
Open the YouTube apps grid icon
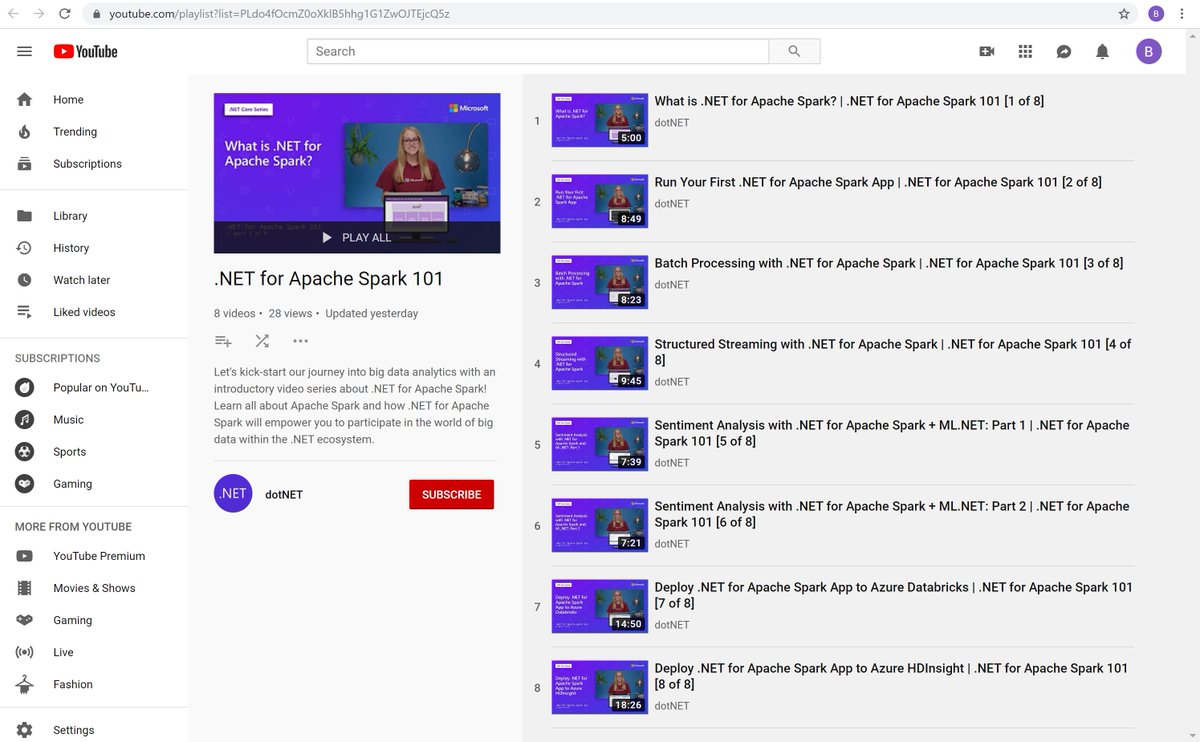[1025, 51]
